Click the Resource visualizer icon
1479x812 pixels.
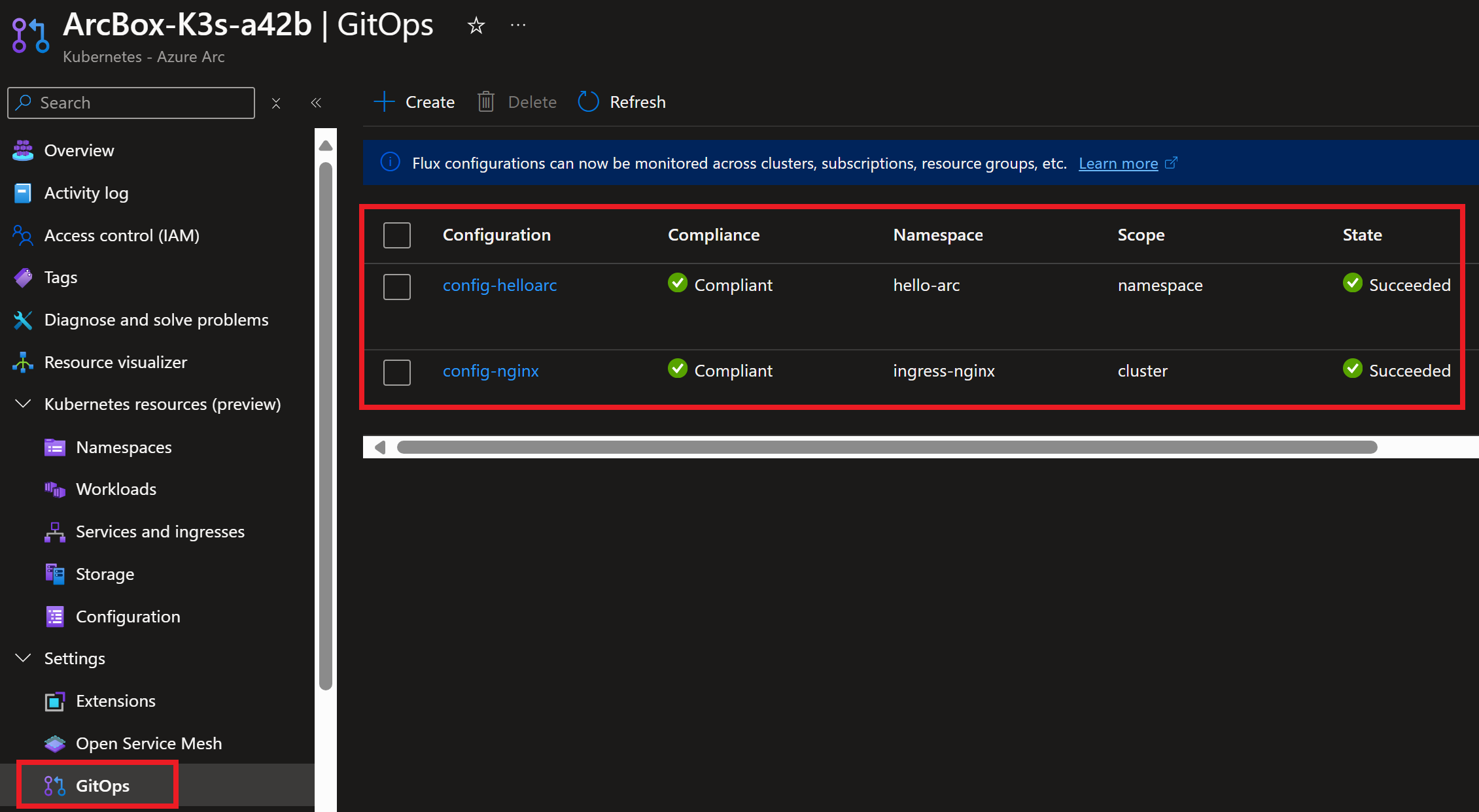pos(23,362)
